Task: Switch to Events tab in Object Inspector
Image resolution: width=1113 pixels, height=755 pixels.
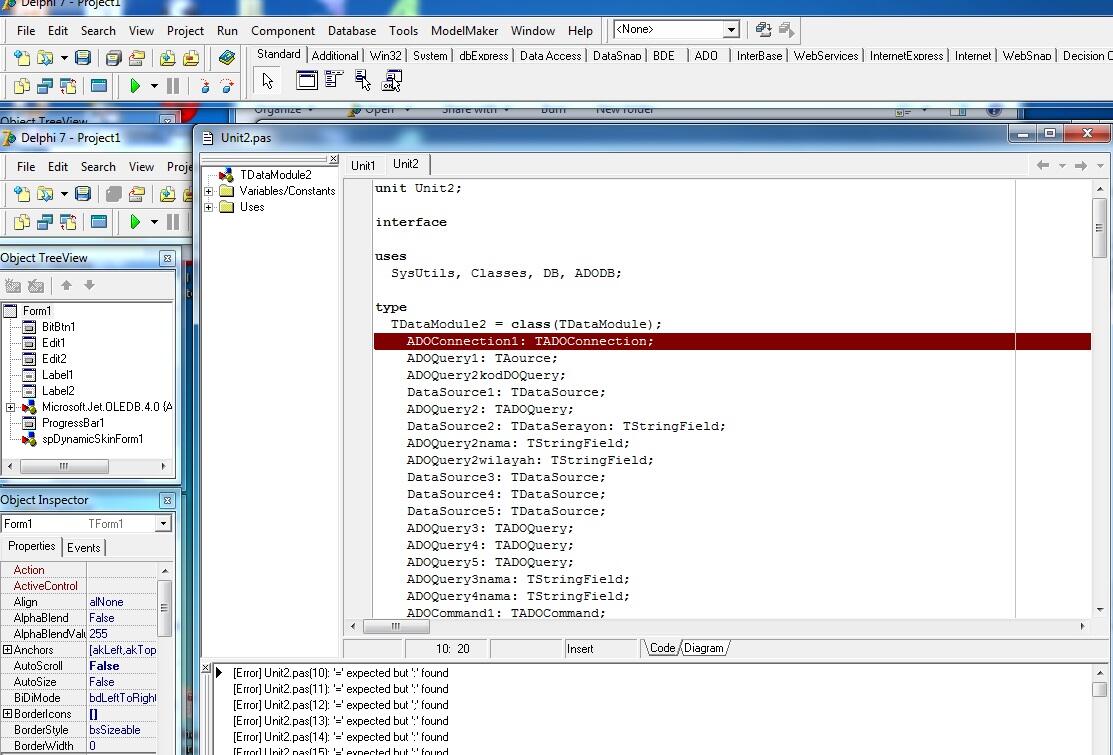Action: click(83, 548)
